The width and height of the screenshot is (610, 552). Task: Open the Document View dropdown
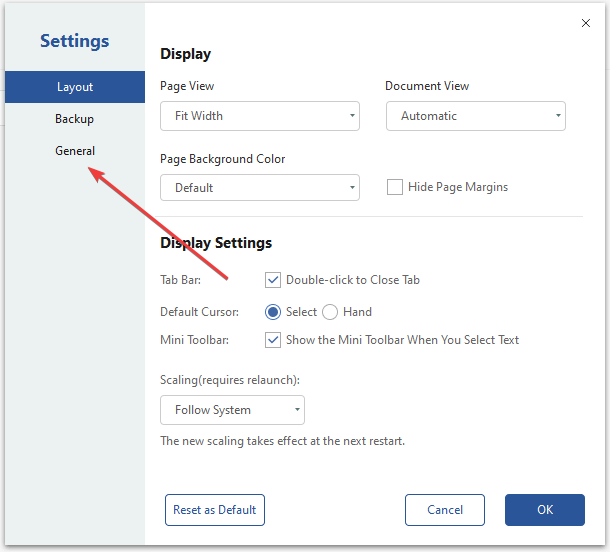click(x=475, y=116)
